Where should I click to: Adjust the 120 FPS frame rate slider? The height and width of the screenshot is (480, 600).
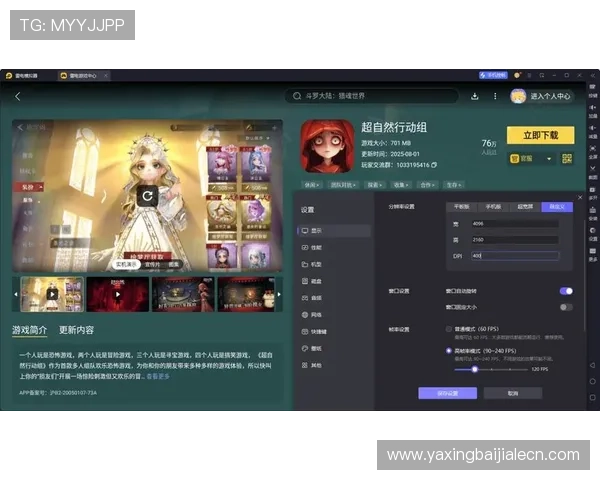tap(474, 369)
